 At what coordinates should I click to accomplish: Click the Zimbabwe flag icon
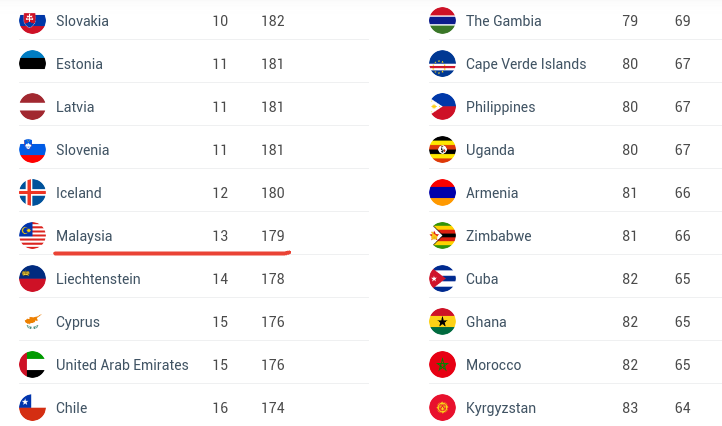click(x=442, y=235)
